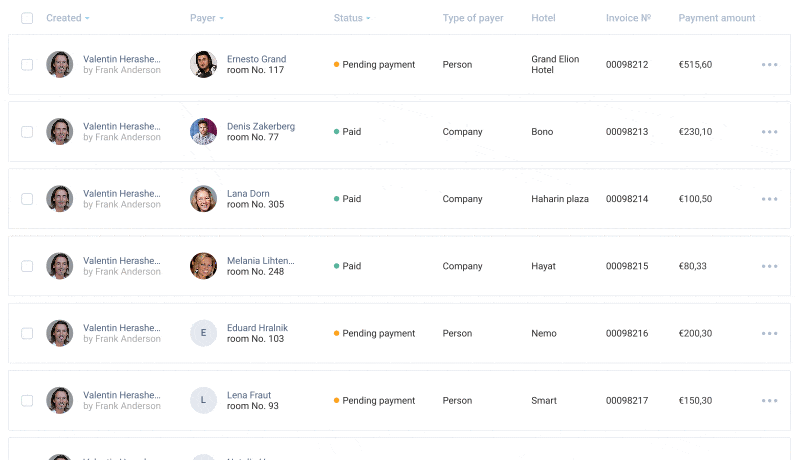Click payment amount €200,30
Image resolution: width=800 pixels, height=460 pixels.
pos(695,334)
